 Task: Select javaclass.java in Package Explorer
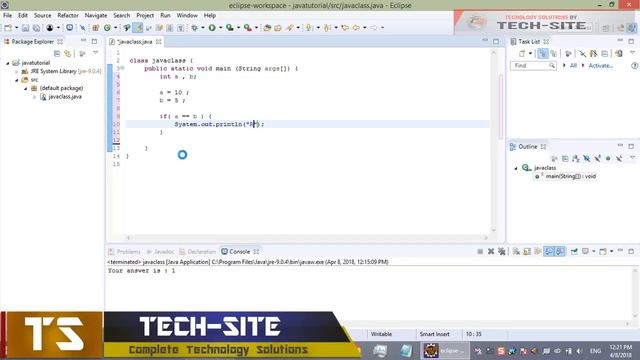[65, 97]
